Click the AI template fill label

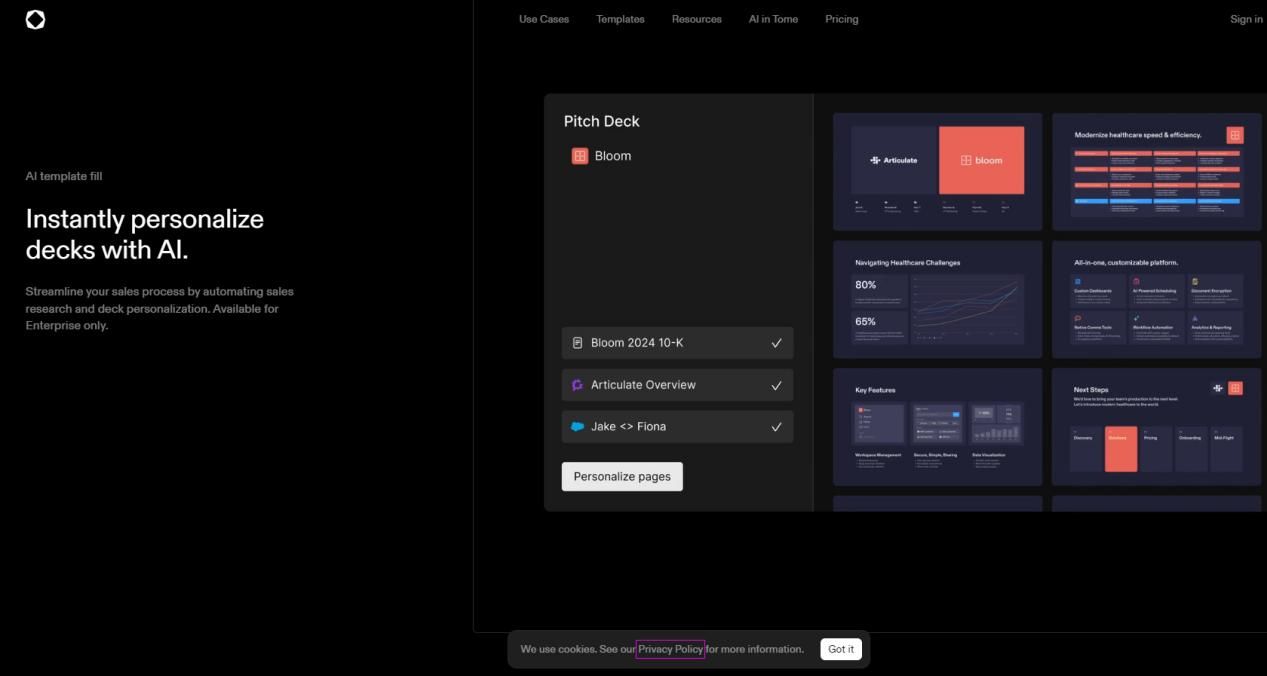(64, 176)
